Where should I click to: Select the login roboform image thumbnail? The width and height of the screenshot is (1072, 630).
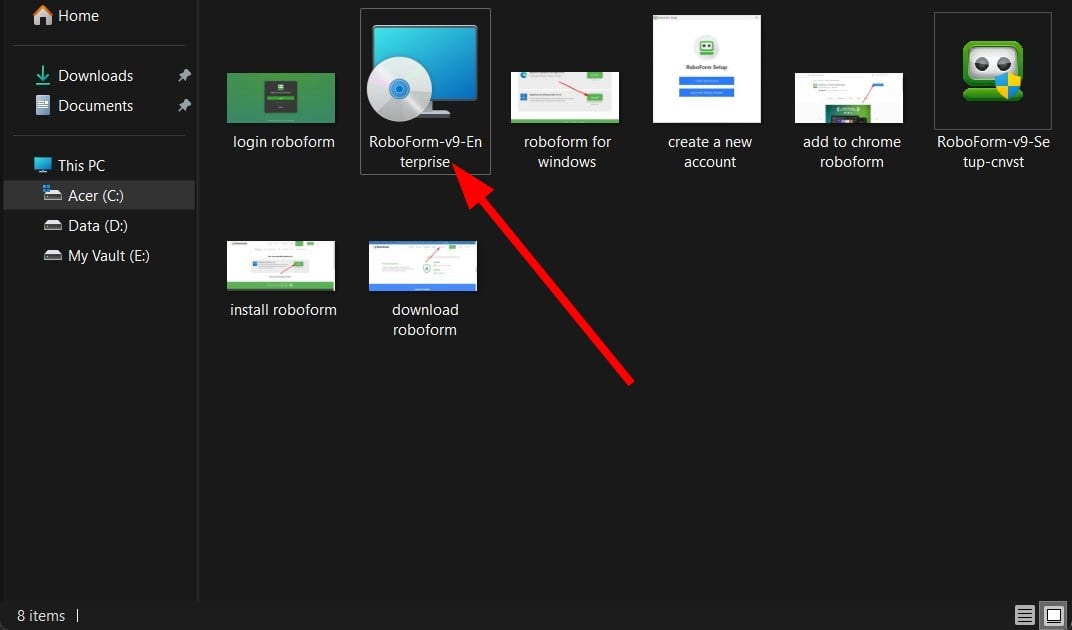click(x=281, y=98)
